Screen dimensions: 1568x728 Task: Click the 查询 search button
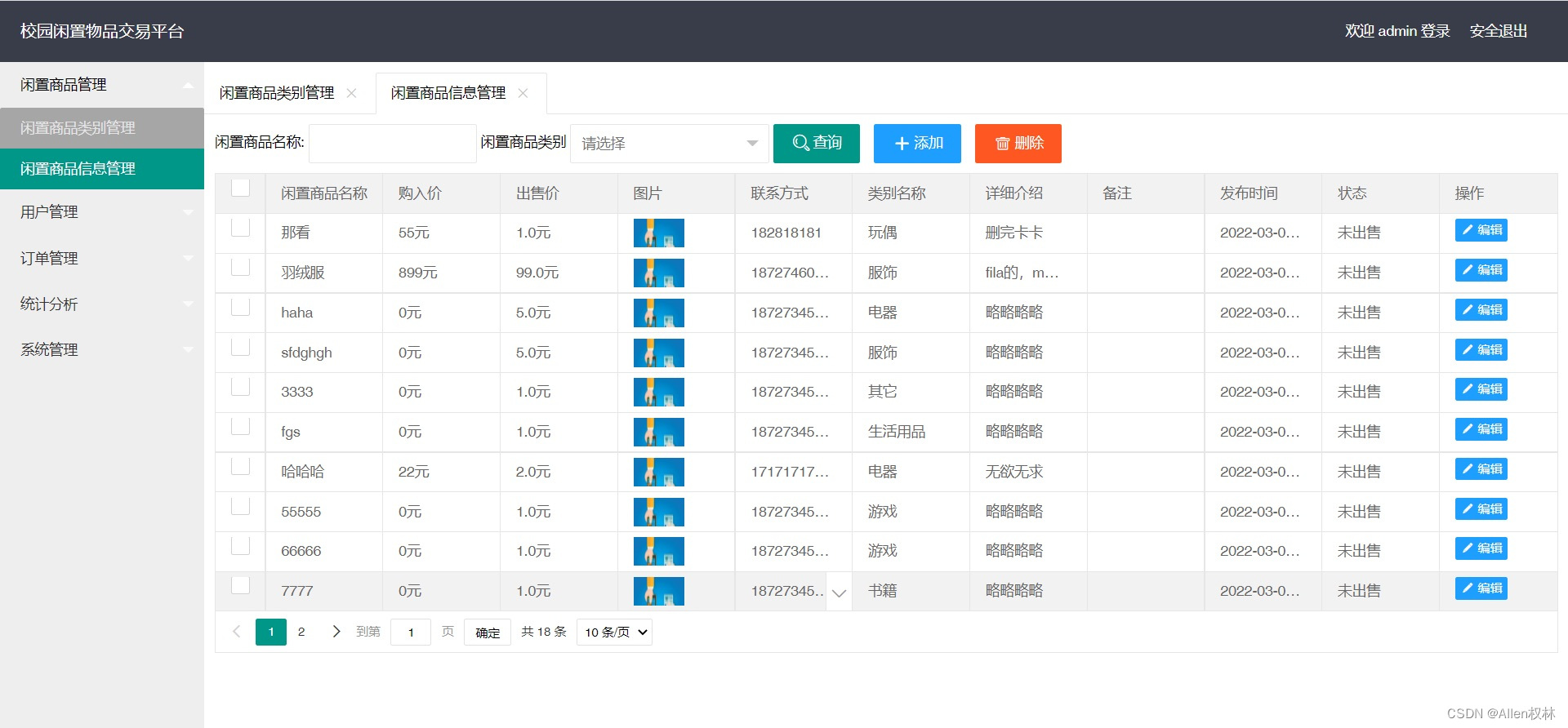pos(817,144)
